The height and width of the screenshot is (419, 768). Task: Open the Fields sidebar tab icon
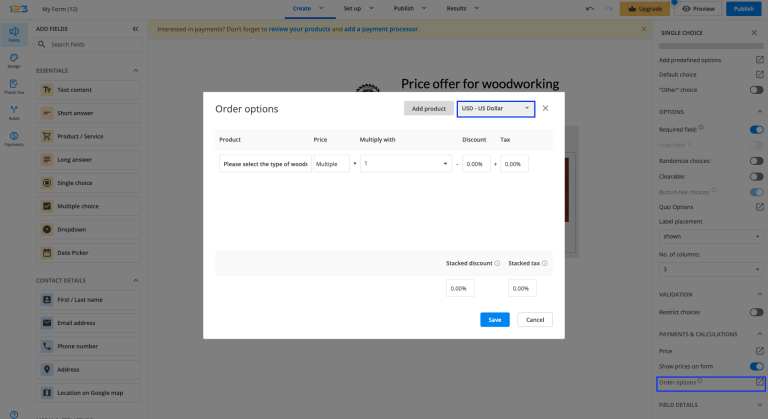pyautogui.click(x=14, y=34)
